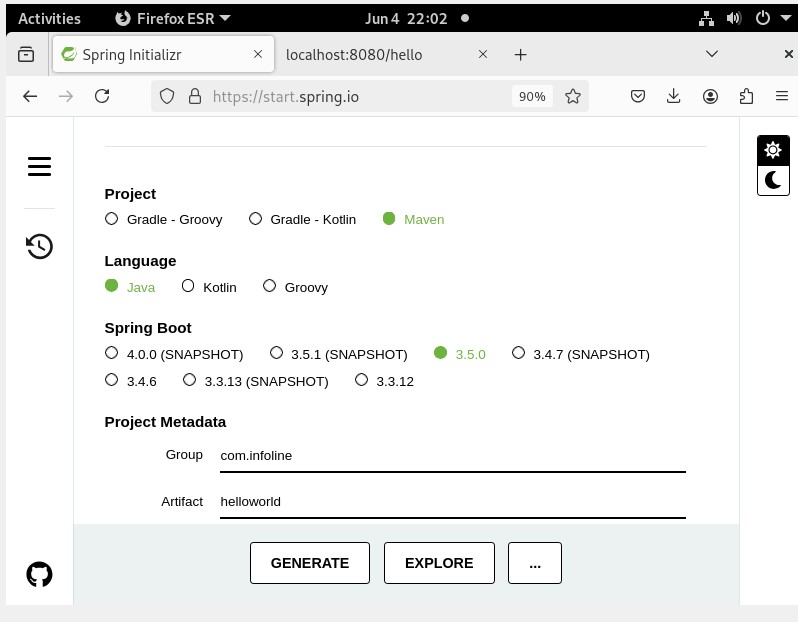Screen dimensions: 798x622
Task: Open the Firefox ESR app menu dropdown
Action: [x=172, y=18]
